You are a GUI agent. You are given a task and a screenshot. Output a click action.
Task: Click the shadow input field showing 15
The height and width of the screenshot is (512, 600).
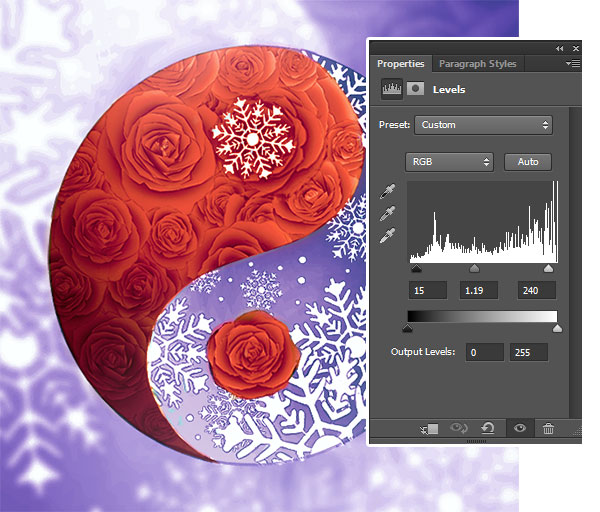pyautogui.click(x=427, y=290)
